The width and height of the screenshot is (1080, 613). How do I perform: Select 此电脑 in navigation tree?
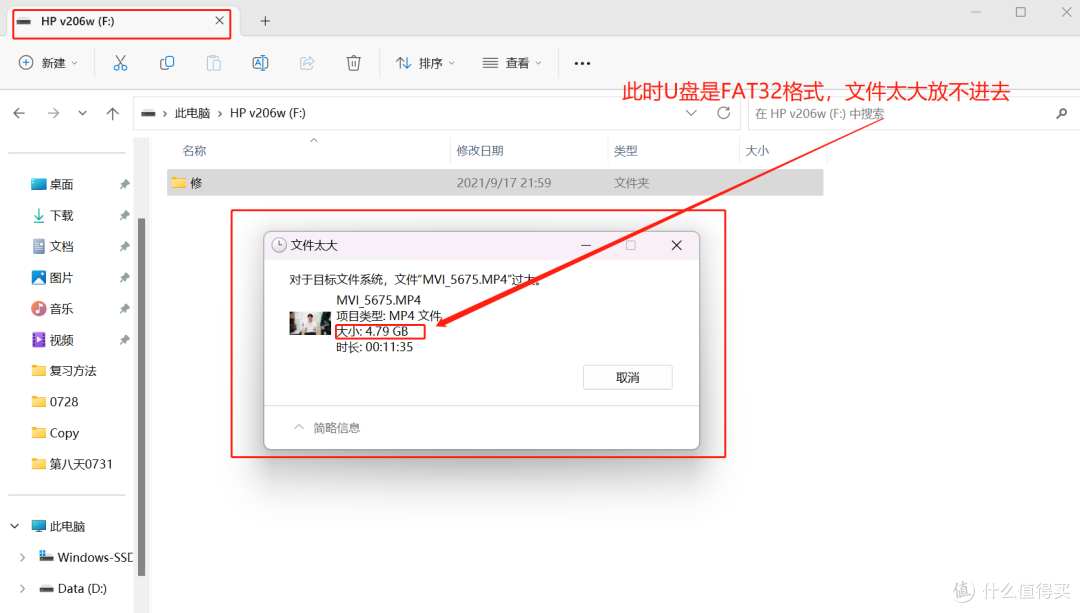pyautogui.click(x=59, y=526)
